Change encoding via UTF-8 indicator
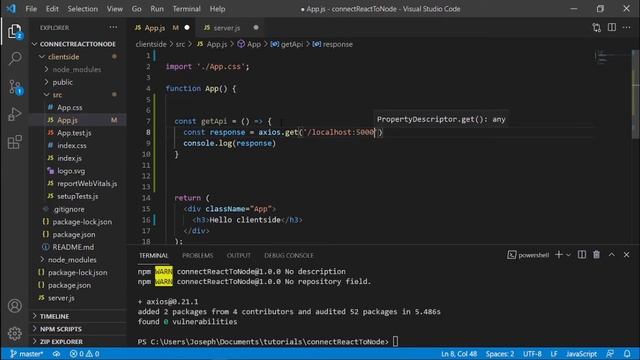The image size is (640, 360). click(x=532, y=354)
